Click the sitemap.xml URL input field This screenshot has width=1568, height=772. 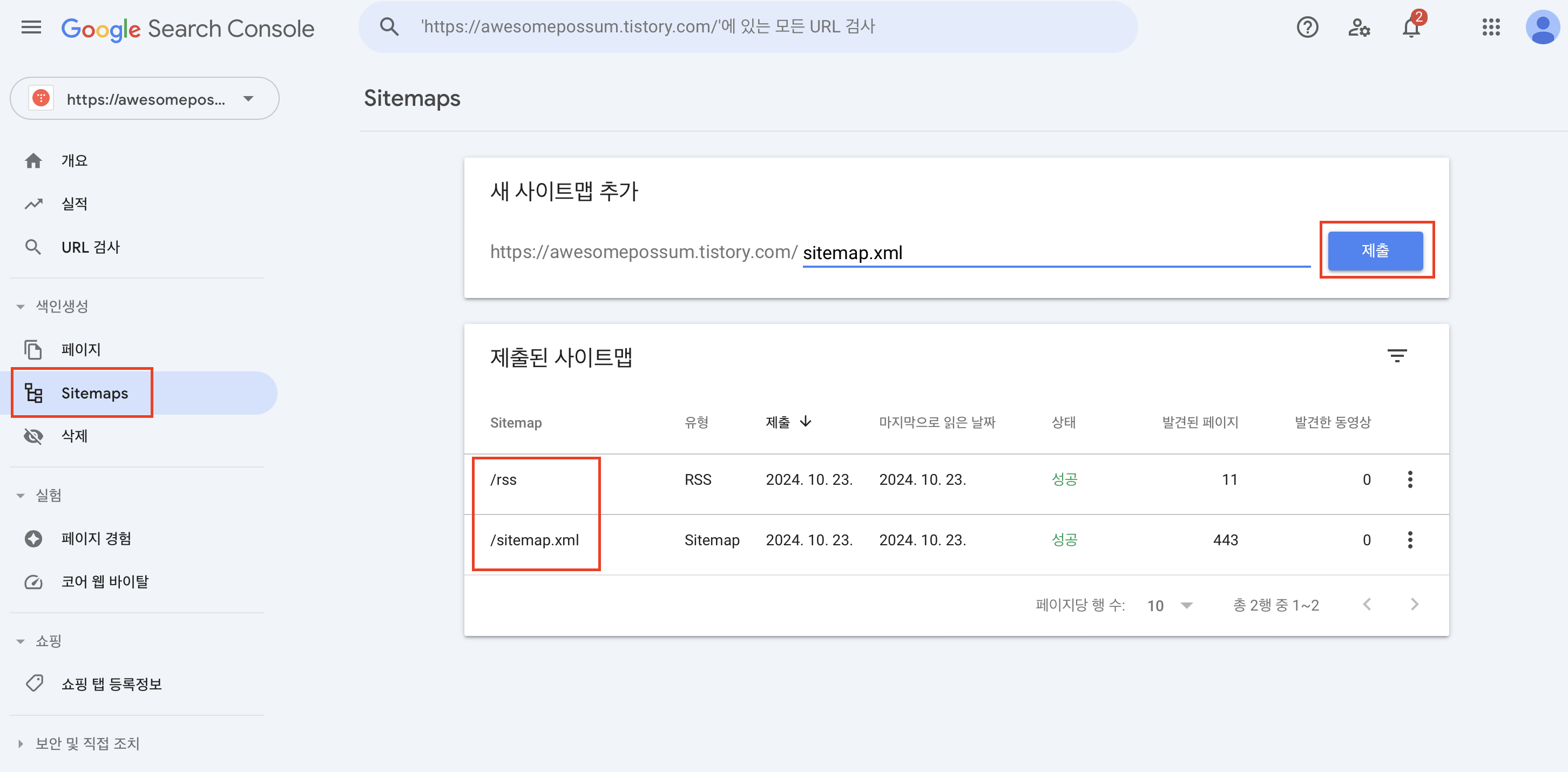(1056, 252)
